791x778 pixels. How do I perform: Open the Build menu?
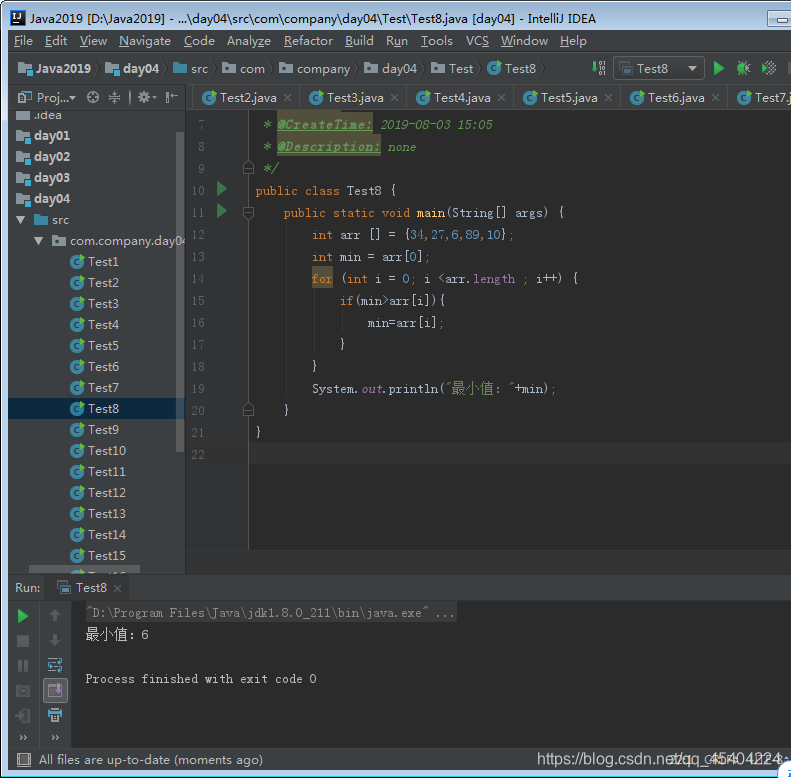pos(359,41)
